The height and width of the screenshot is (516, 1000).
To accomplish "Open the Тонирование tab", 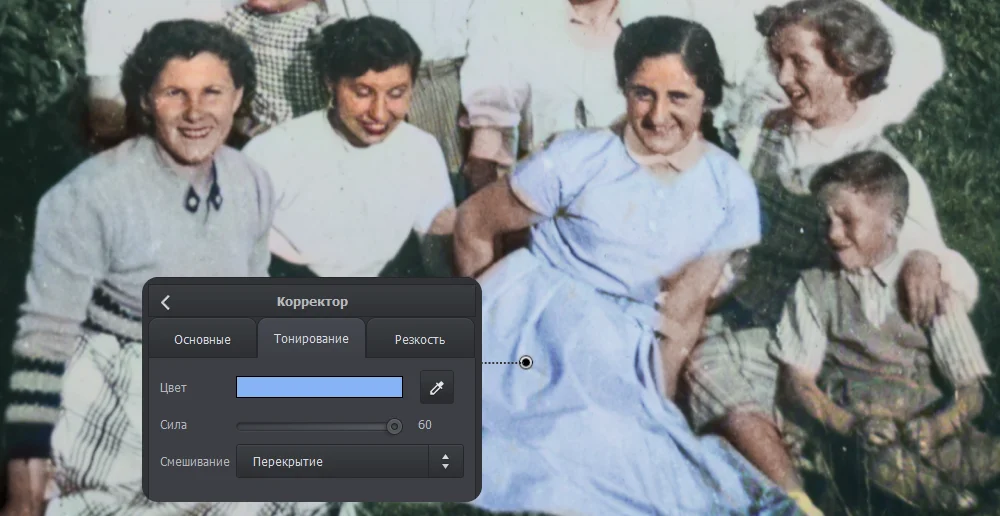I will tap(311, 339).
